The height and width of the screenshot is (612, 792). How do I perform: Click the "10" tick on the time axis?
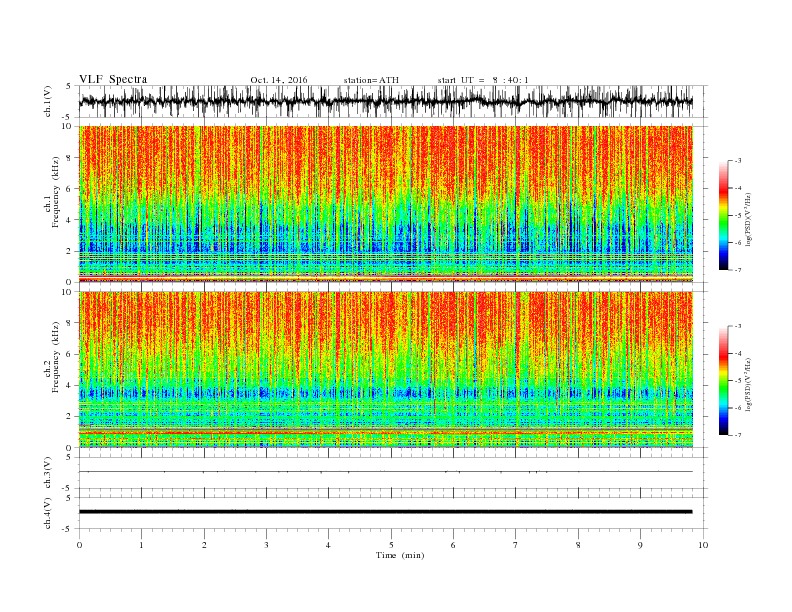[703, 545]
